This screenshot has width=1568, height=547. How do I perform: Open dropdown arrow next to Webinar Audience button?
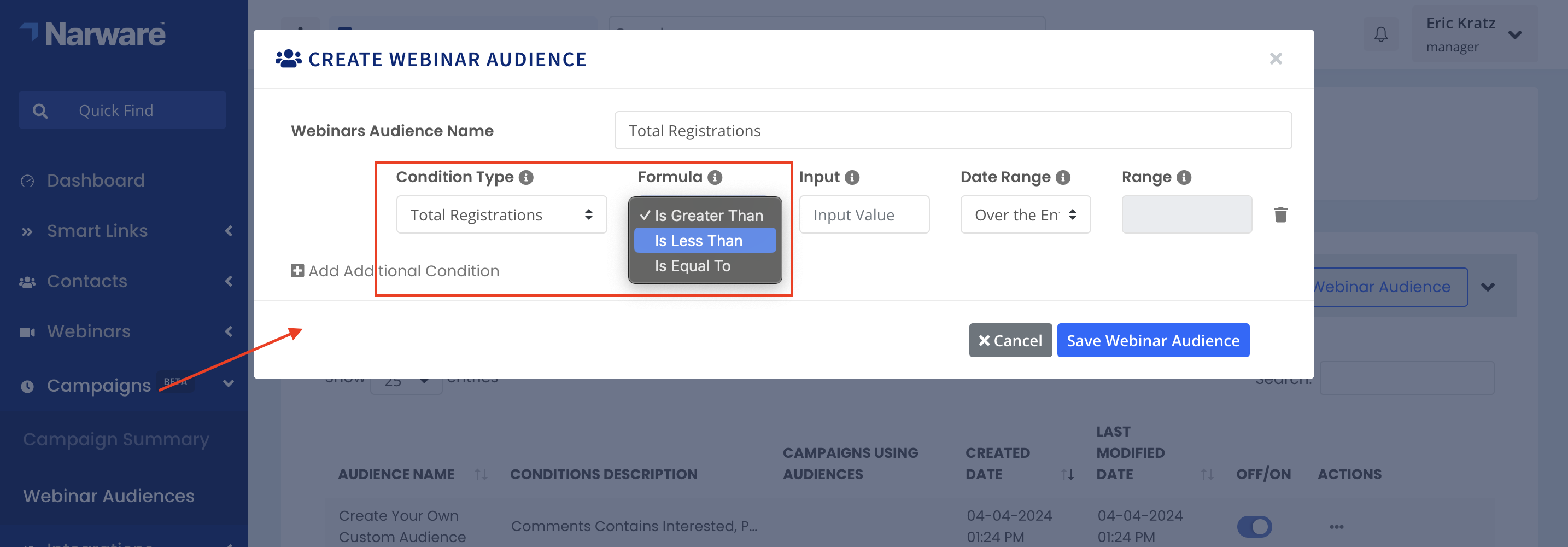1488,287
